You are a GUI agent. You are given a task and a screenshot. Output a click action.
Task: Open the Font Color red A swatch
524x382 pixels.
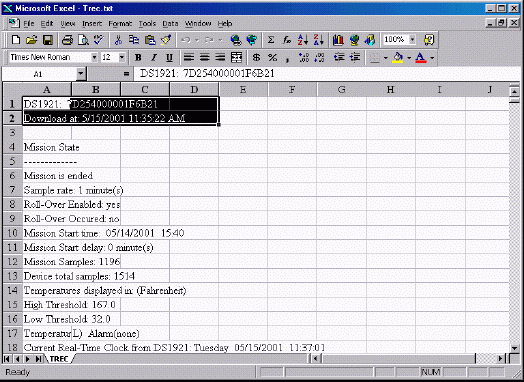tap(421, 57)
